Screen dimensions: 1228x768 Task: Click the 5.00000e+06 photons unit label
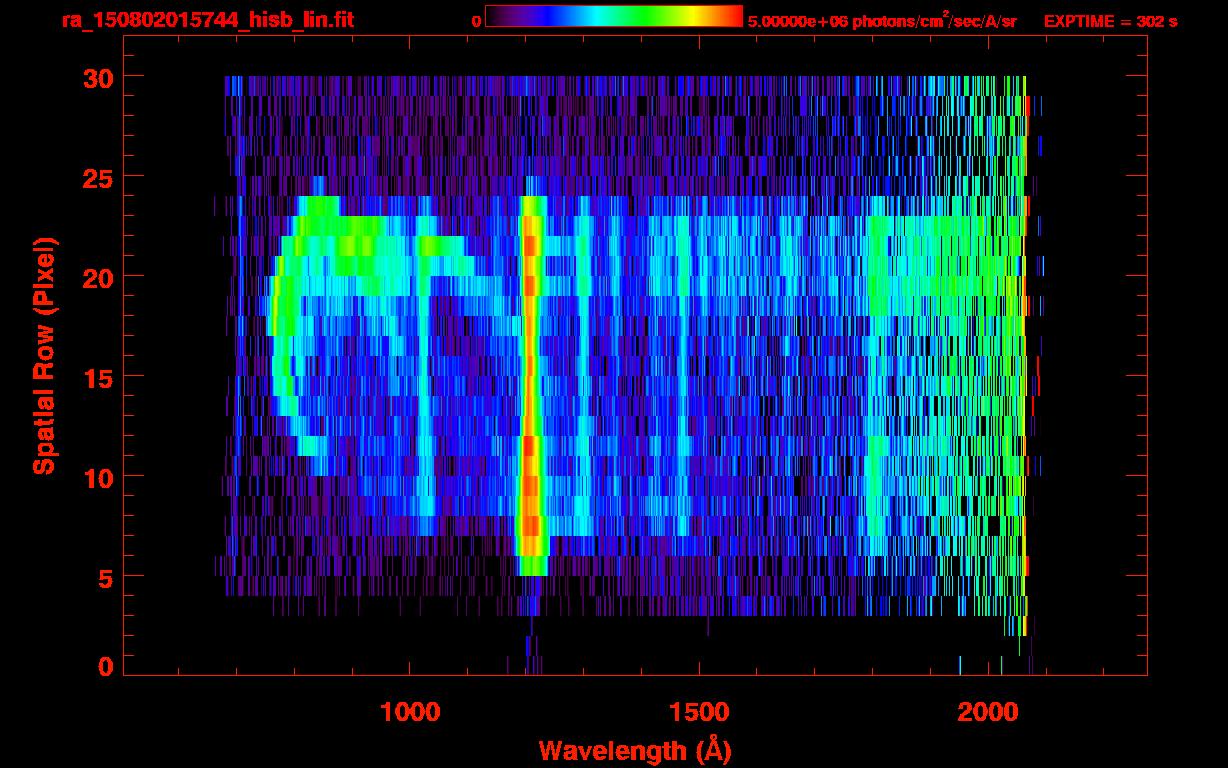pyautogui.click(x=882, y=21)
